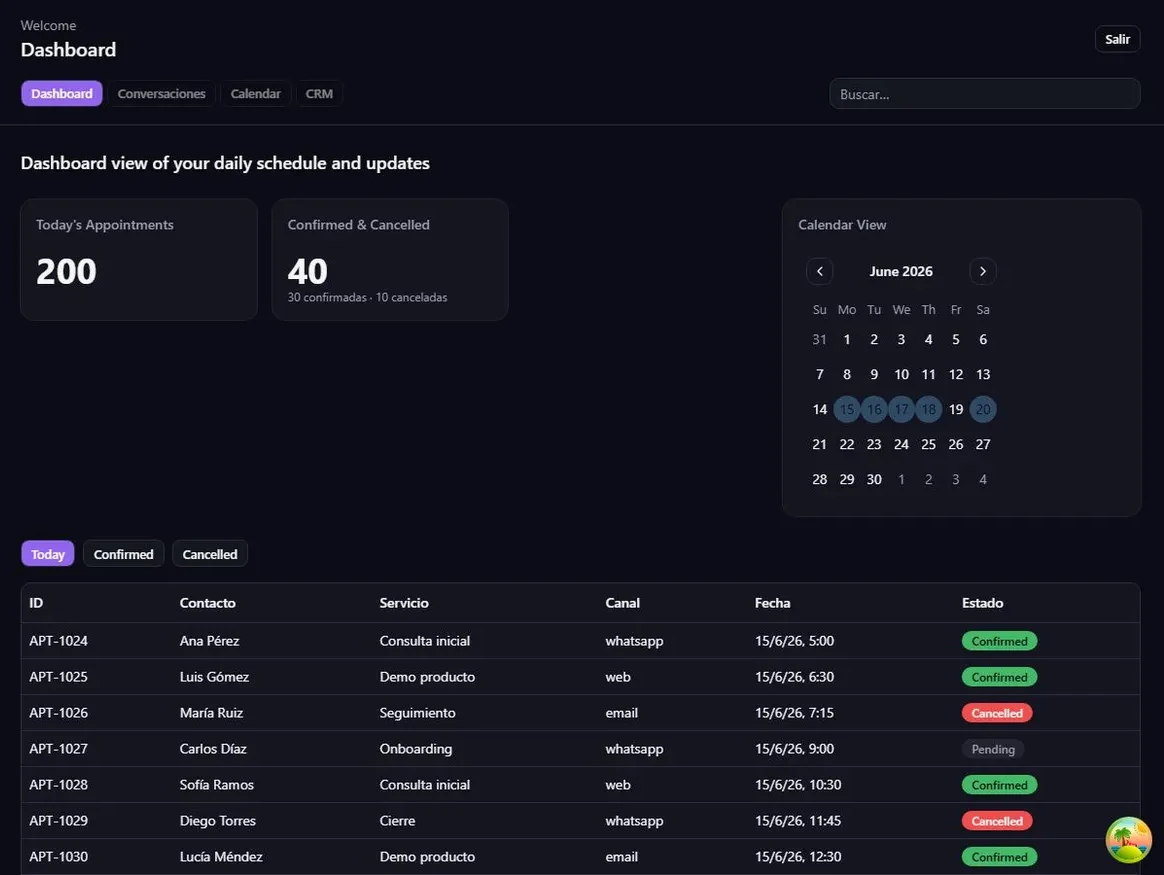Pick June 30 in the calendar
The height and width of the screenshot is (875, 1164).
click(874, 479)
